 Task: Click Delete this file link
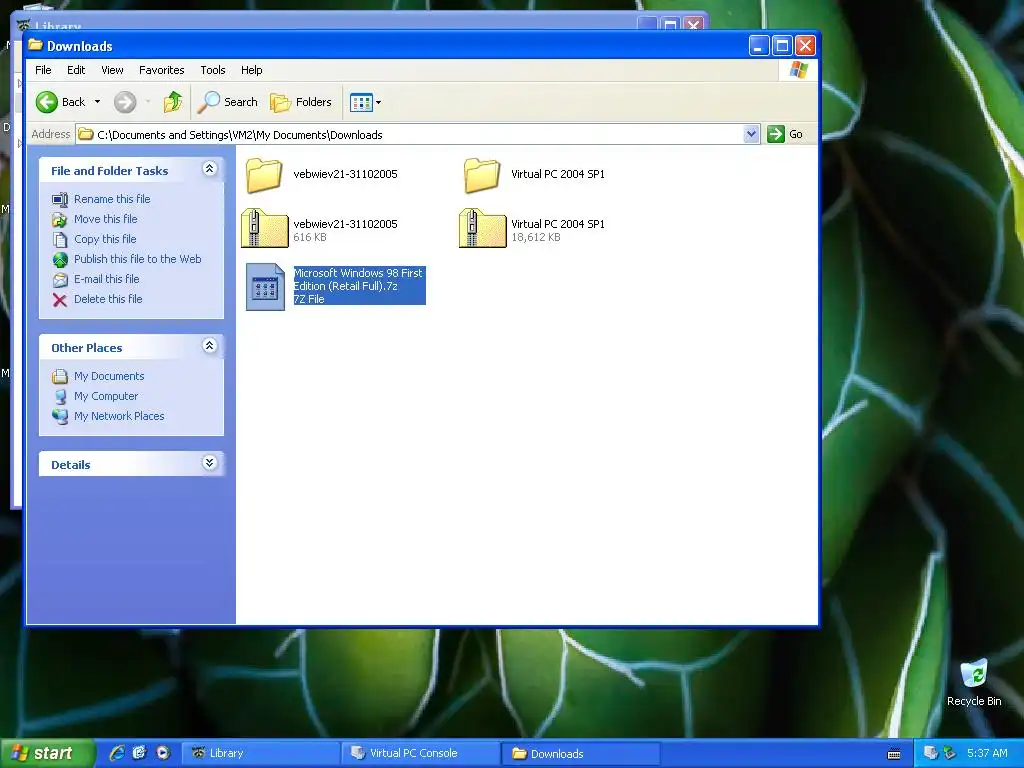pyautogui.click(x=108, y=299)
